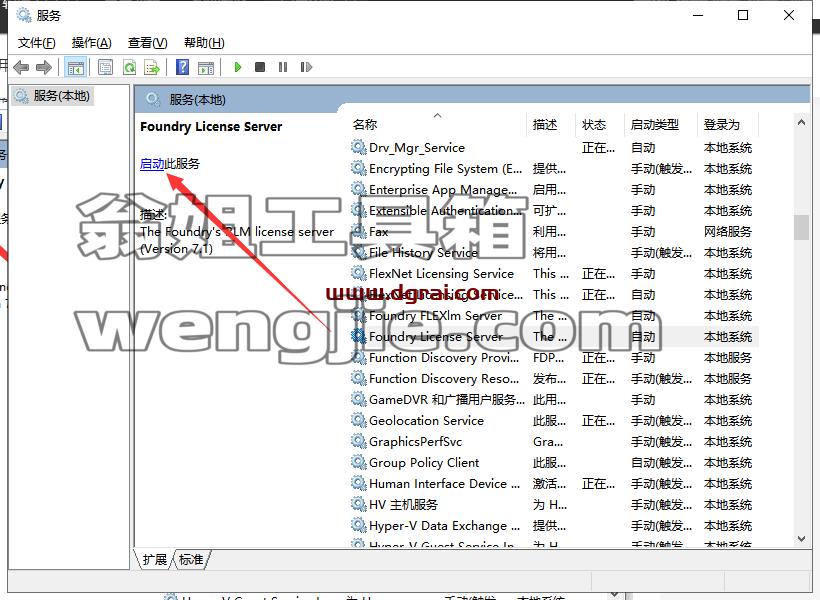This screenshot has height=600, width=820.
Task: Click the Export list toolbar icon
Action: (152, 67)
